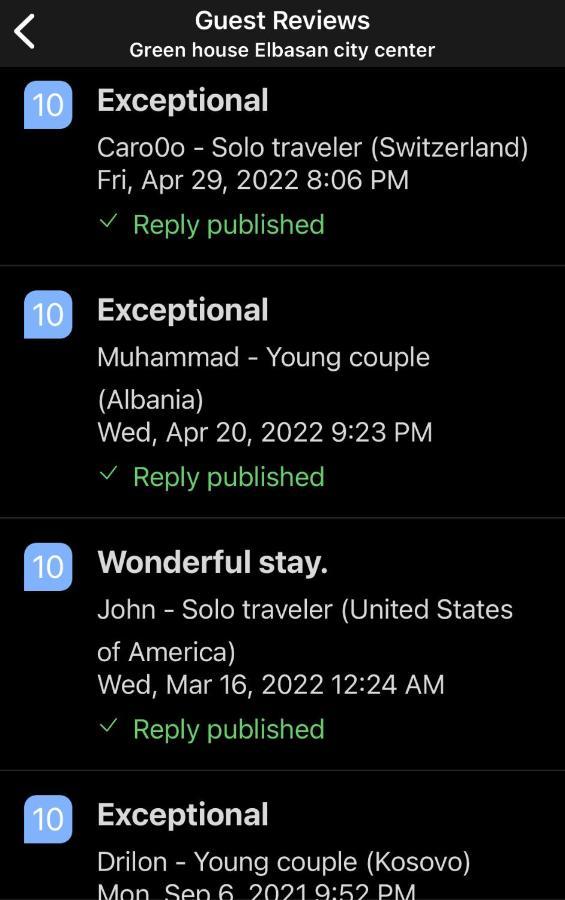Open the Wonderful stay. review title
This screenshot has height=900, width=565.
(x=212, y=562)
